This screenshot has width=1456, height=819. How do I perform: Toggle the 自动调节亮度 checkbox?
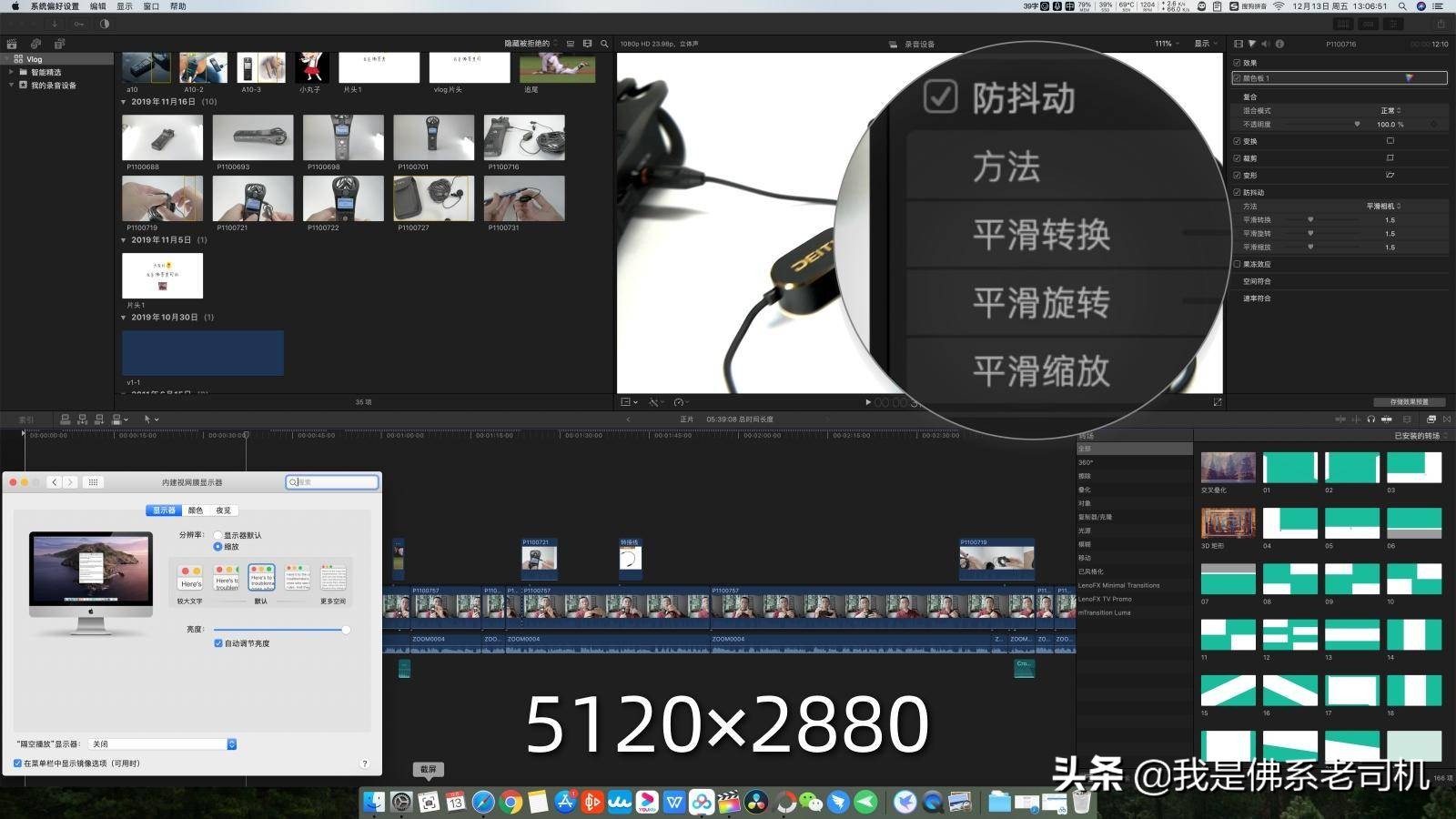[x=216, y=643]
